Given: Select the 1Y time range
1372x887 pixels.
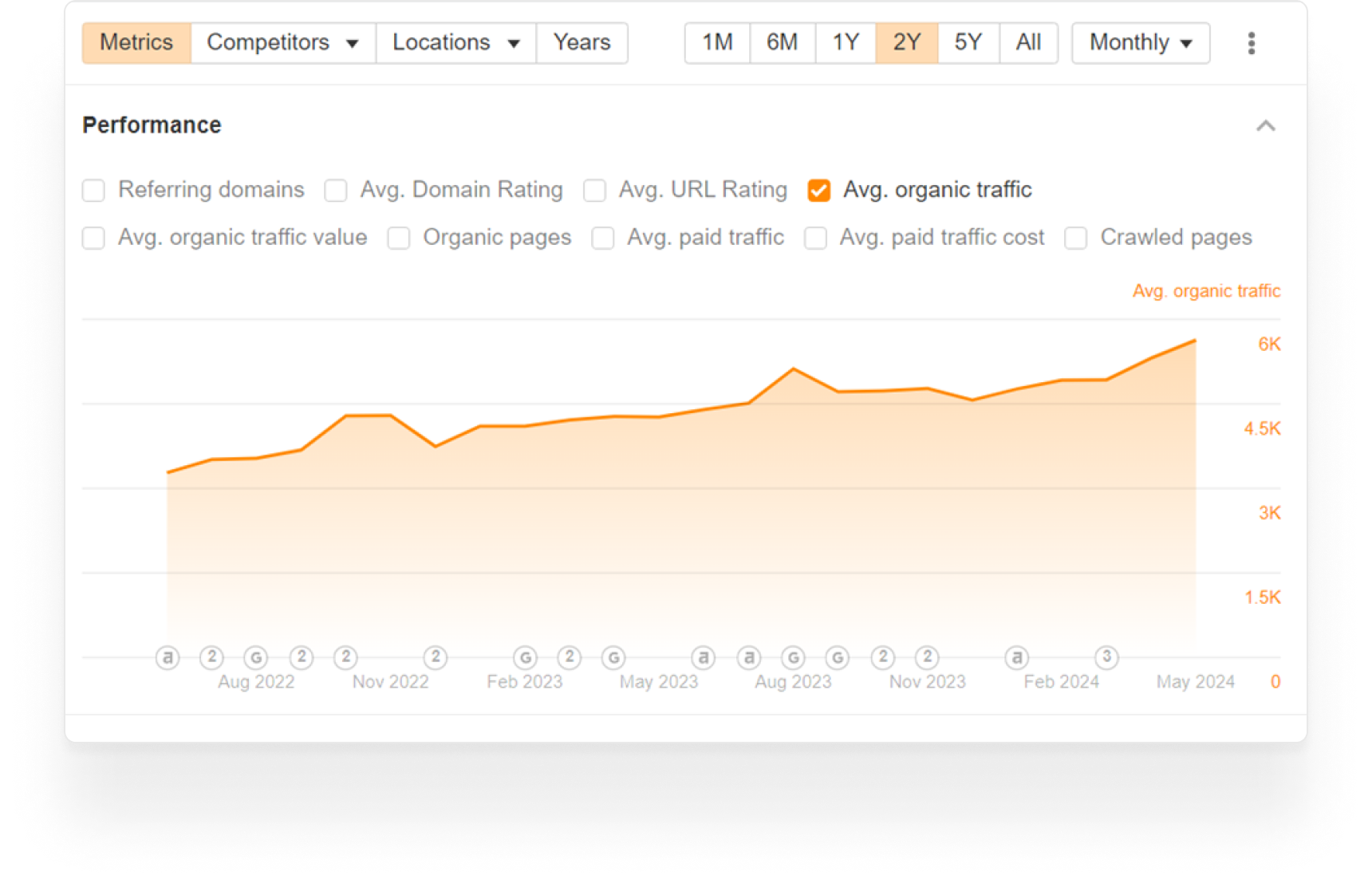Looking at the screenshot, I should 846,43.
